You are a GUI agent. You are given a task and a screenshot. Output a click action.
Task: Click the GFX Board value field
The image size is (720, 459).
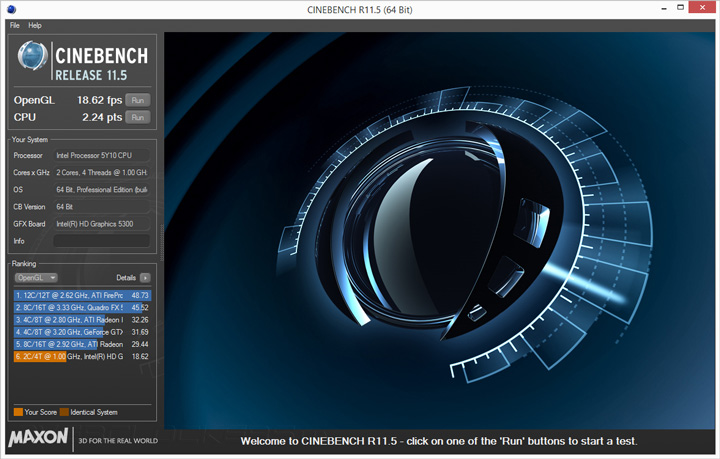point(101,224)
